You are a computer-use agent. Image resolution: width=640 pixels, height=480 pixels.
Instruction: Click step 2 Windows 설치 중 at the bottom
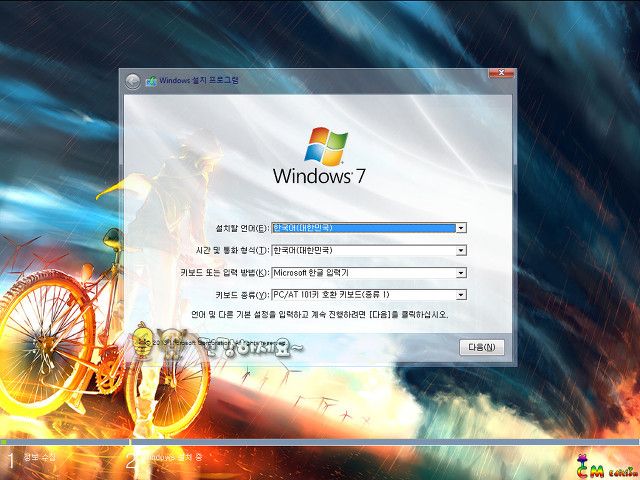click(x=164, y=459)
